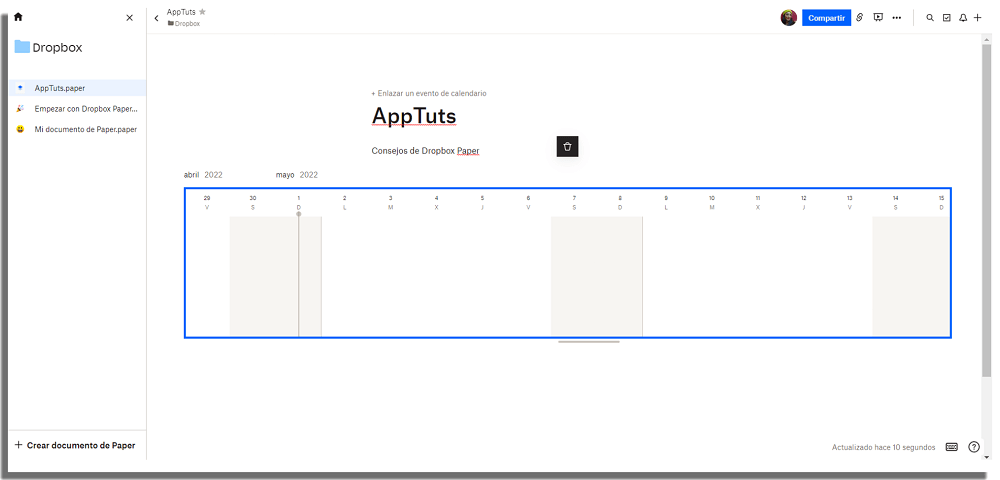1000x480 pixels.
Task: Select day 30 S in the timeline
Action: [x=253, y=203]
